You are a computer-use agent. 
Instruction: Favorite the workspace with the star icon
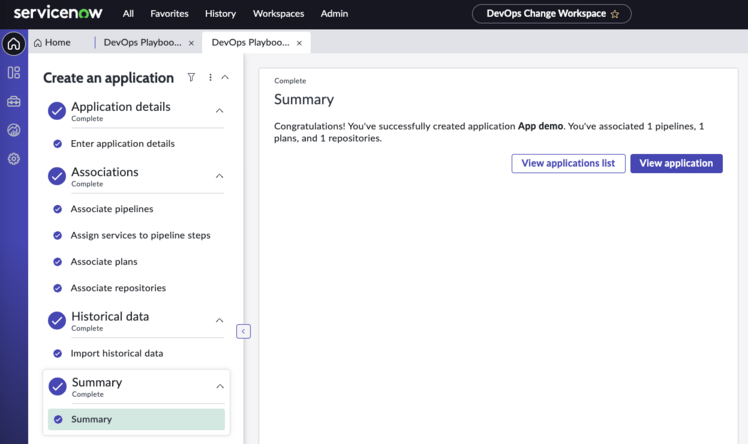pos(615,14)
